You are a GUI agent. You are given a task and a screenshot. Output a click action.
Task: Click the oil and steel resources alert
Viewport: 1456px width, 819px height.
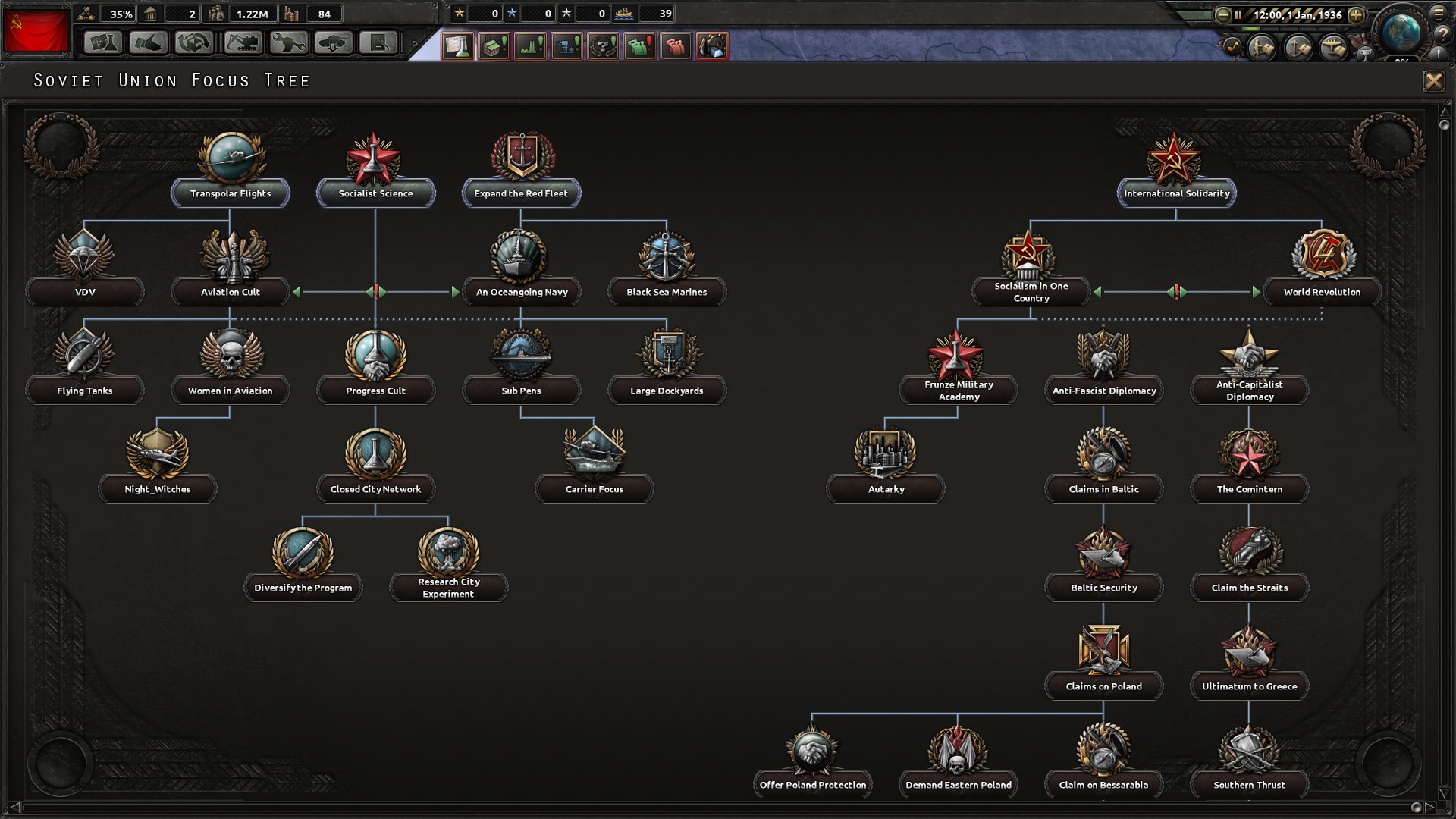tap(712, 46)
